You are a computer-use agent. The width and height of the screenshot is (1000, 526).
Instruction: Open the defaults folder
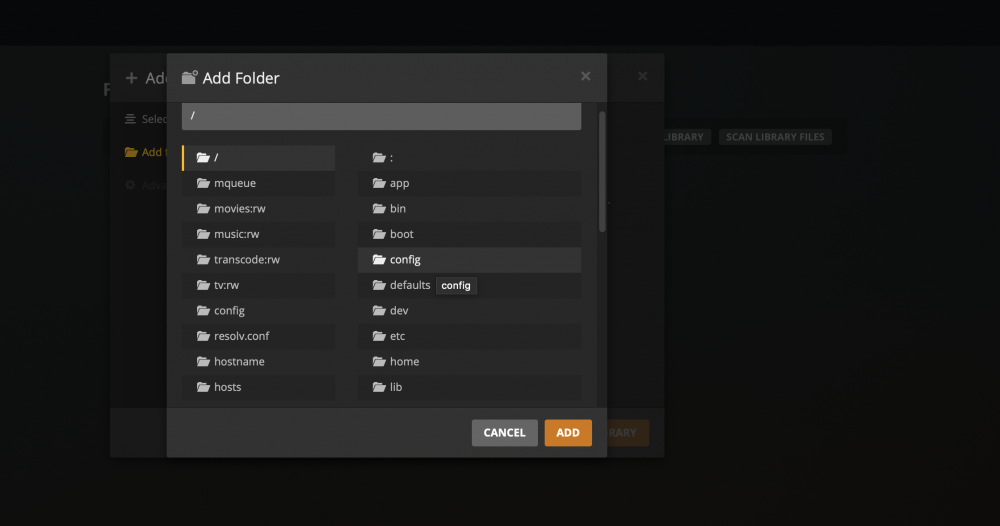coord(469,285)
